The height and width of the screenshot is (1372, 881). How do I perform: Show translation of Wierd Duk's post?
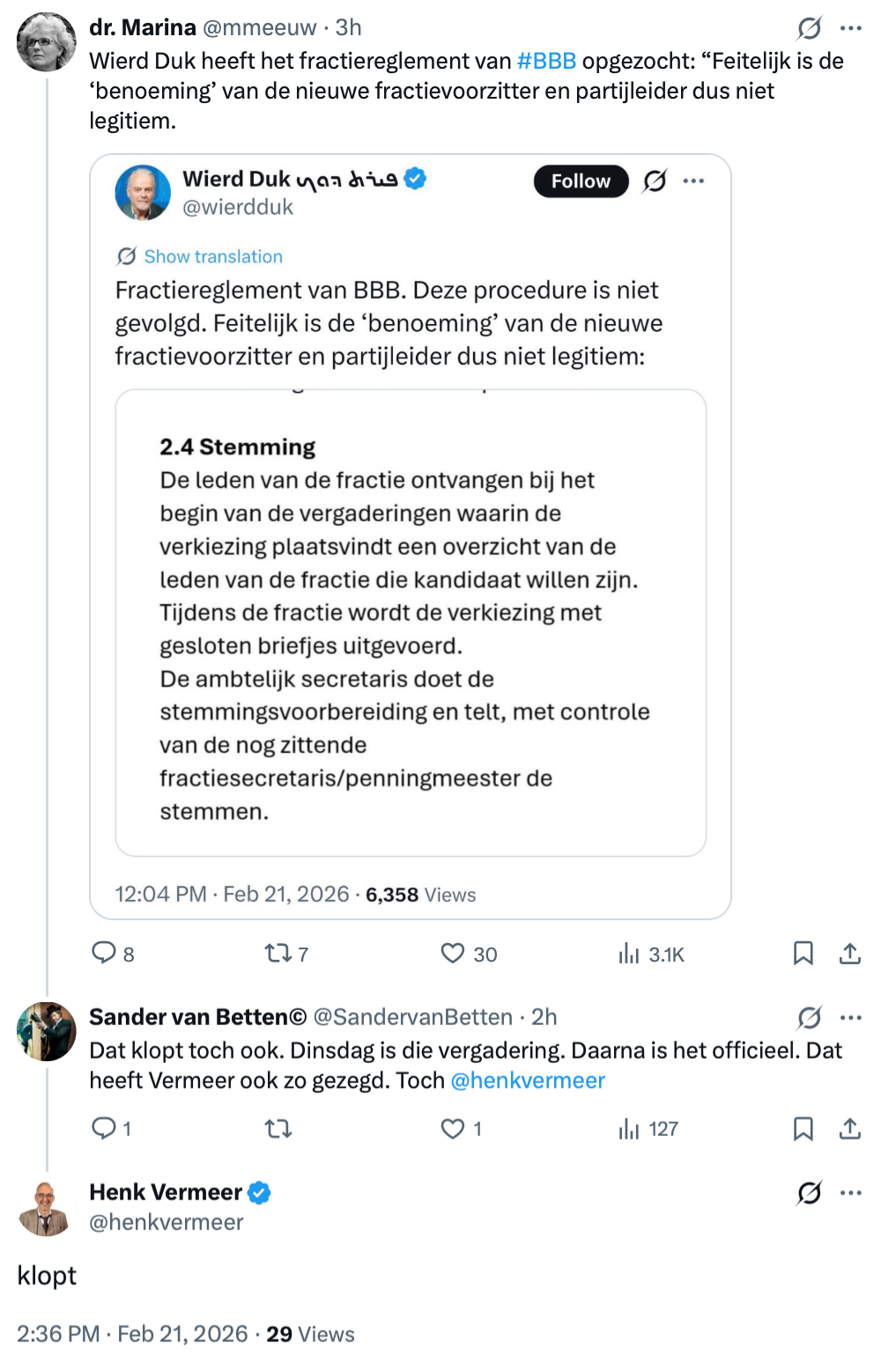[213, 256]
